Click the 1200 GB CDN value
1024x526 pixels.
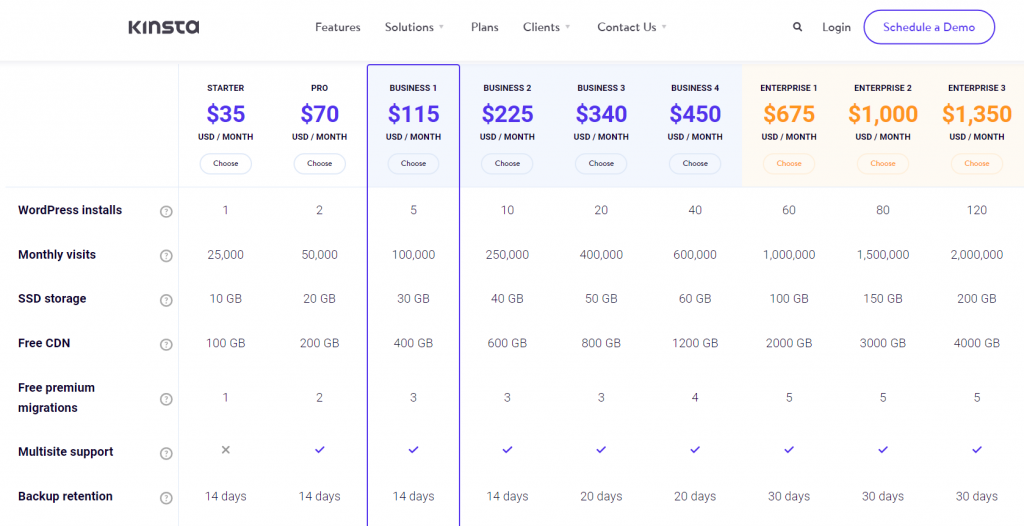click(695, 343)
